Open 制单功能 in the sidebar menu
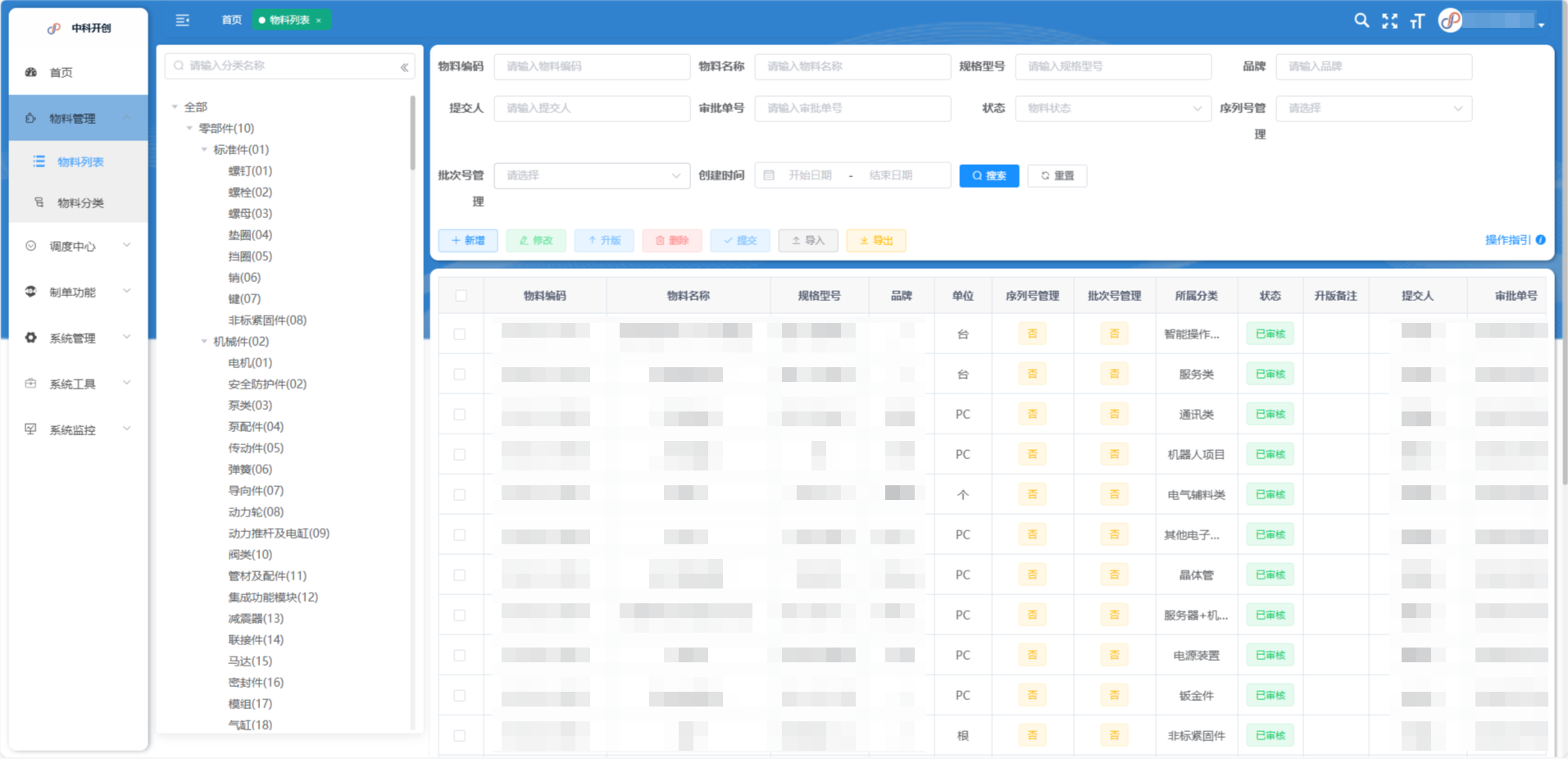 [79, 292]
